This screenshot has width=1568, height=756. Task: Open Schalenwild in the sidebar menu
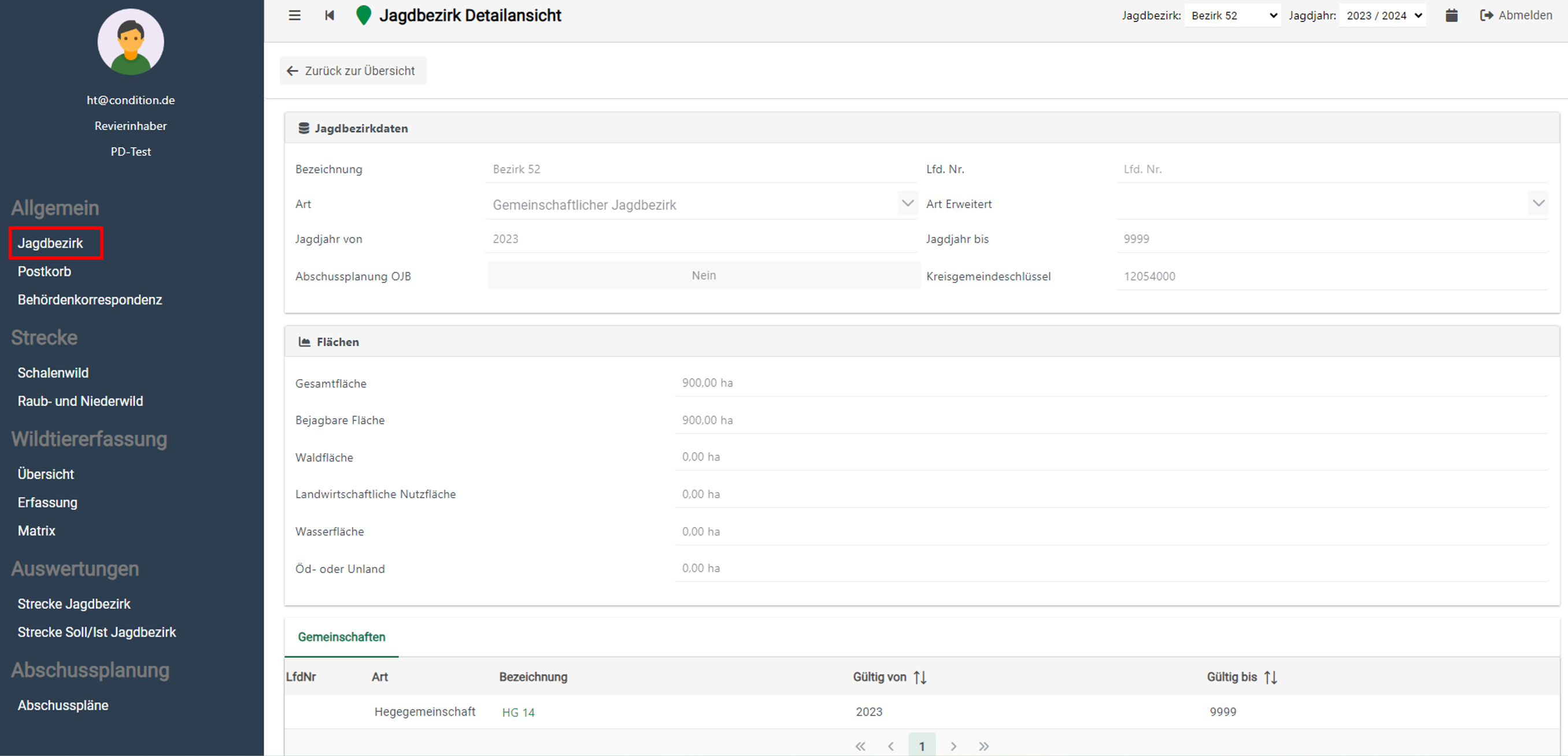coord(53,373)
